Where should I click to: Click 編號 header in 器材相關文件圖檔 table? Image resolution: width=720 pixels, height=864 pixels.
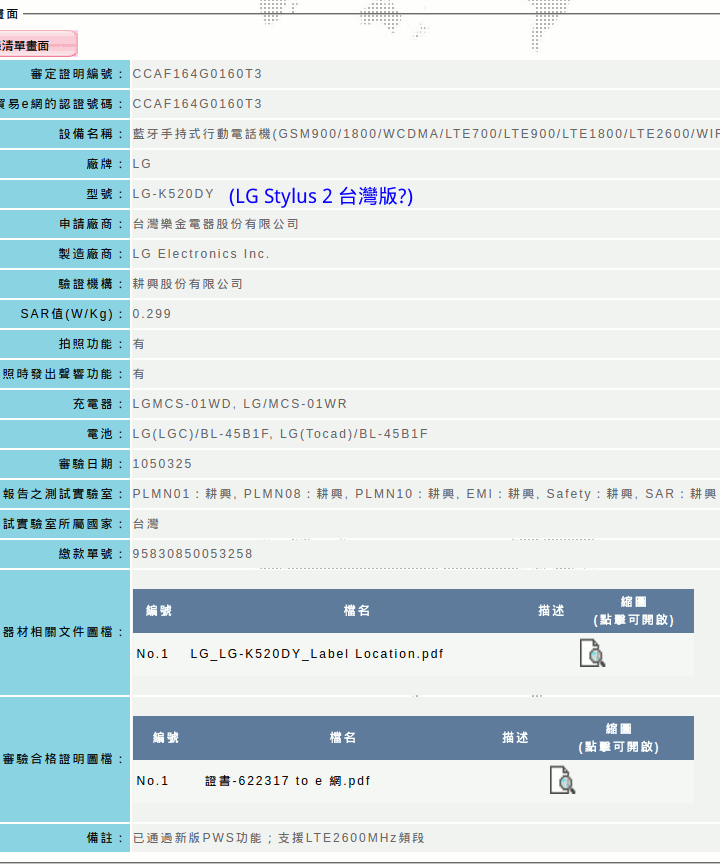[159, 611]
